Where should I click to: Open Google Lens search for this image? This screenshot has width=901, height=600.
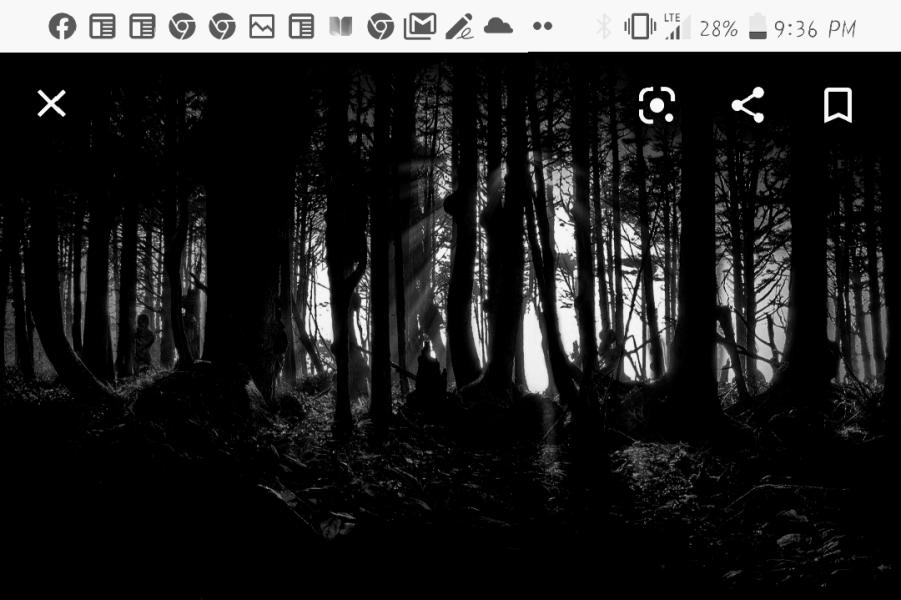pos(657,105)
